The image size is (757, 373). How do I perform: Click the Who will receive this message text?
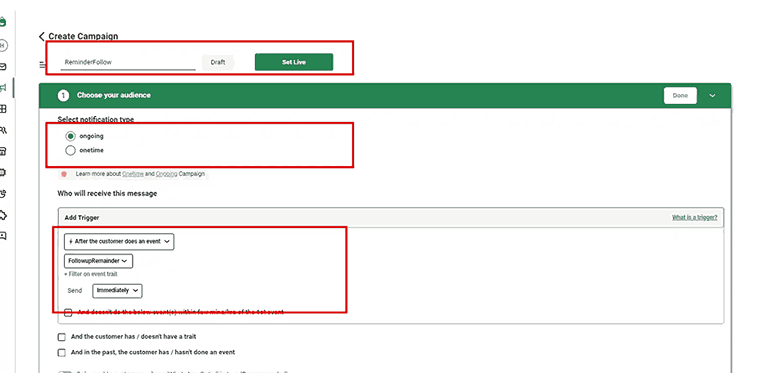click(107, 193)
